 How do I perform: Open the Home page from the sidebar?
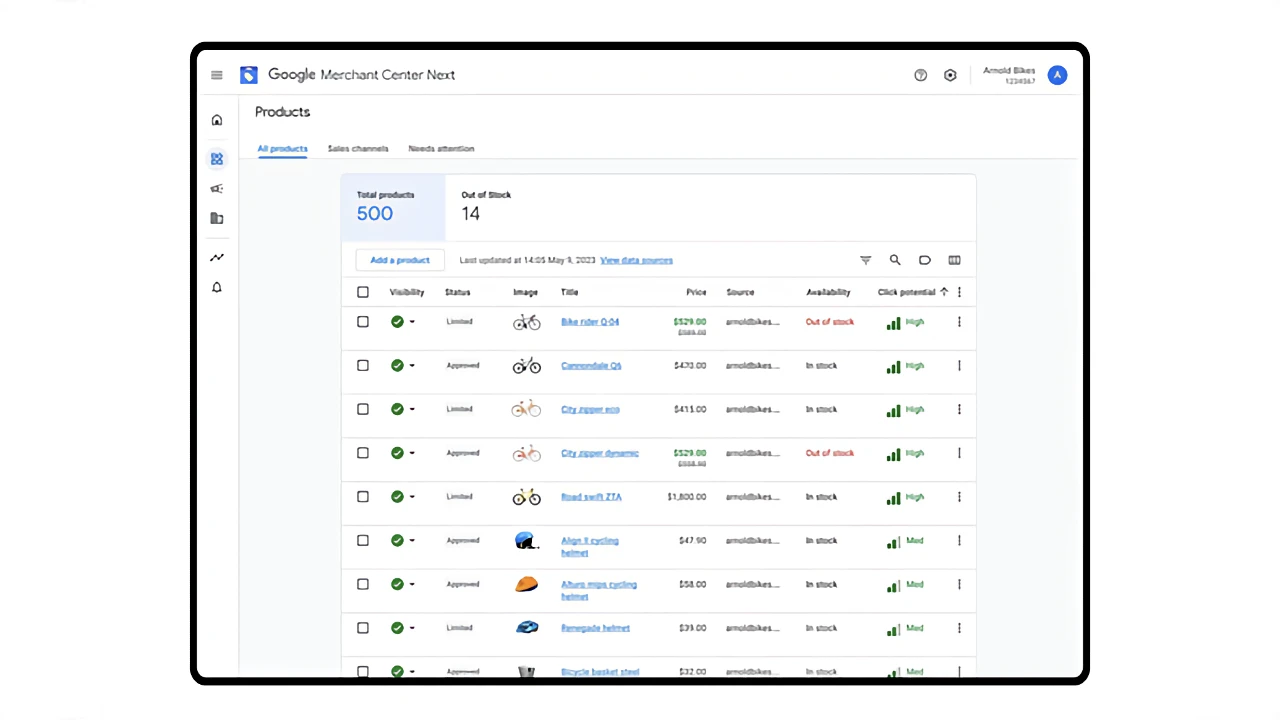tap(217, 120)
